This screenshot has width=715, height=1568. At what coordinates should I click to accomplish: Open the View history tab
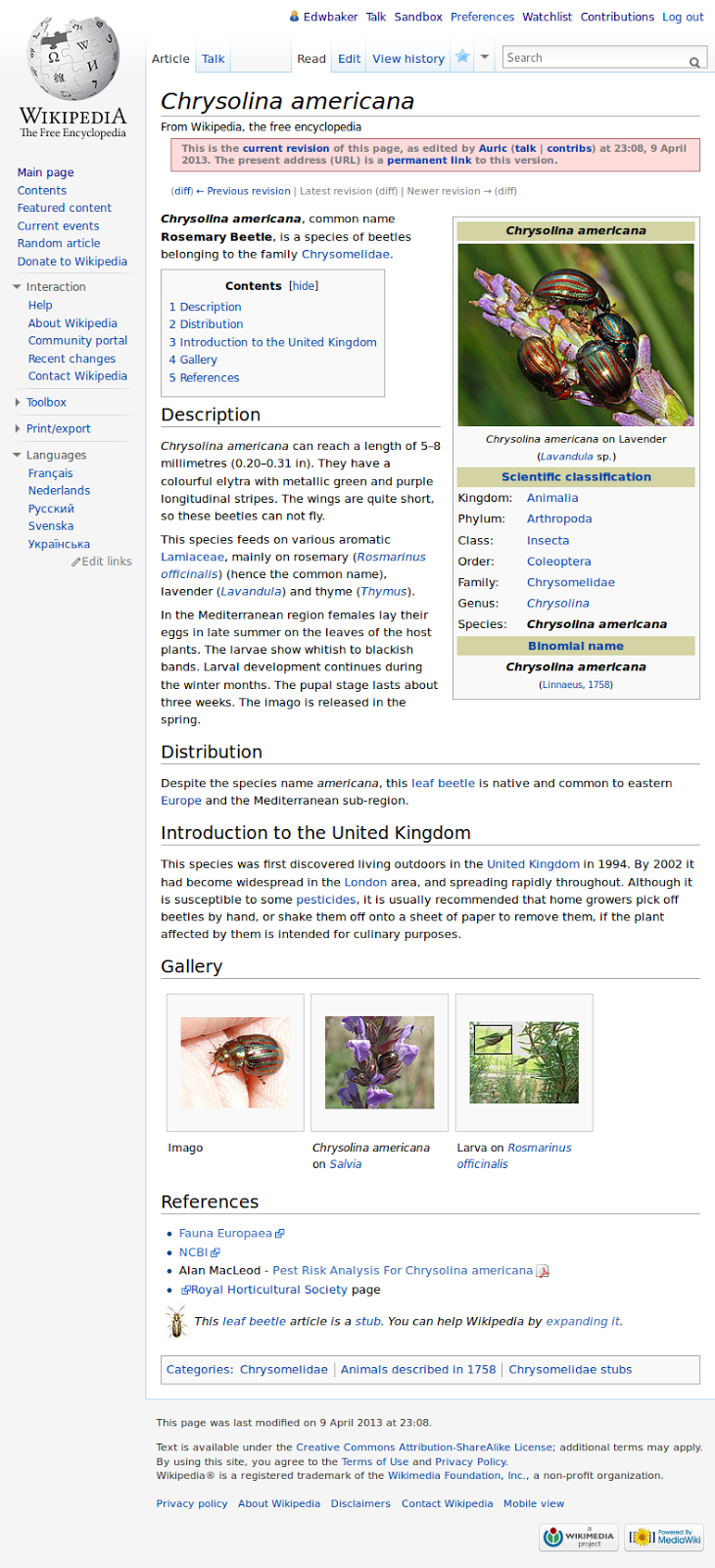tap(407, 59)
